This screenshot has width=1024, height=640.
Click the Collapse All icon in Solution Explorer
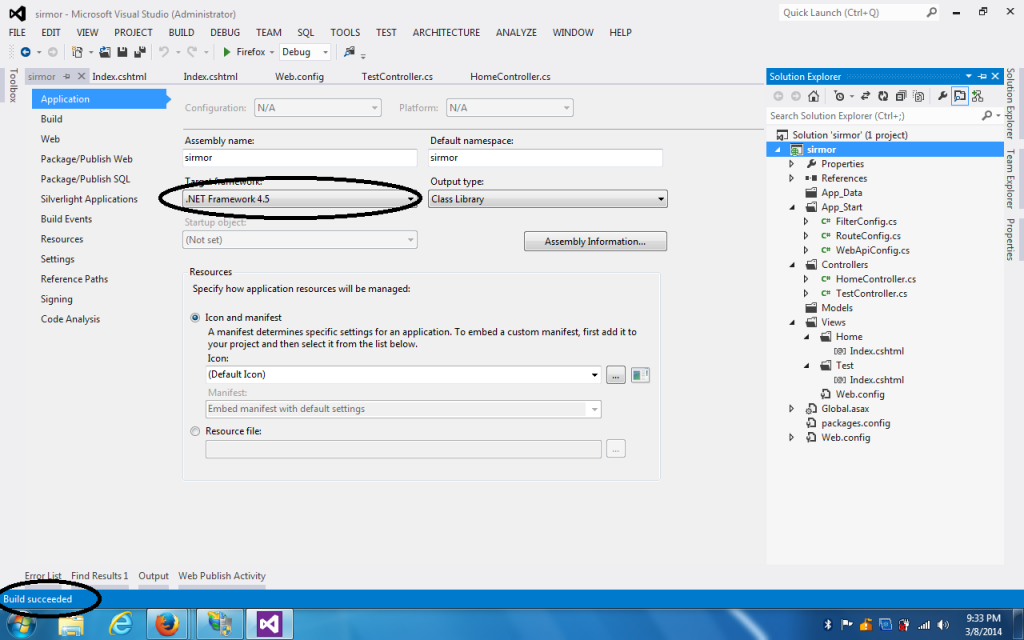pyautogui.click(x=901, y=97)
